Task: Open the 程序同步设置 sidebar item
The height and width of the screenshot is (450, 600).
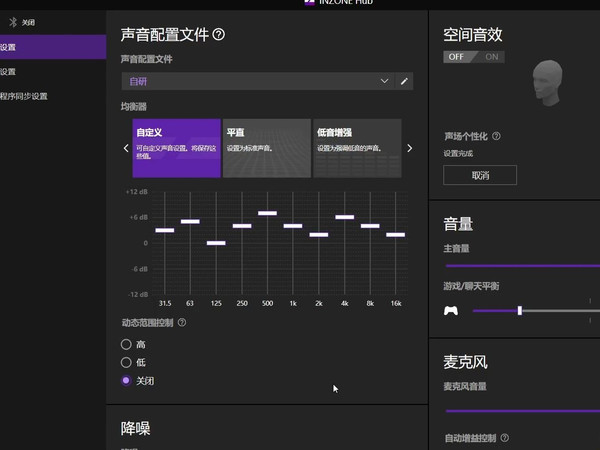Action: coord(53,96)
